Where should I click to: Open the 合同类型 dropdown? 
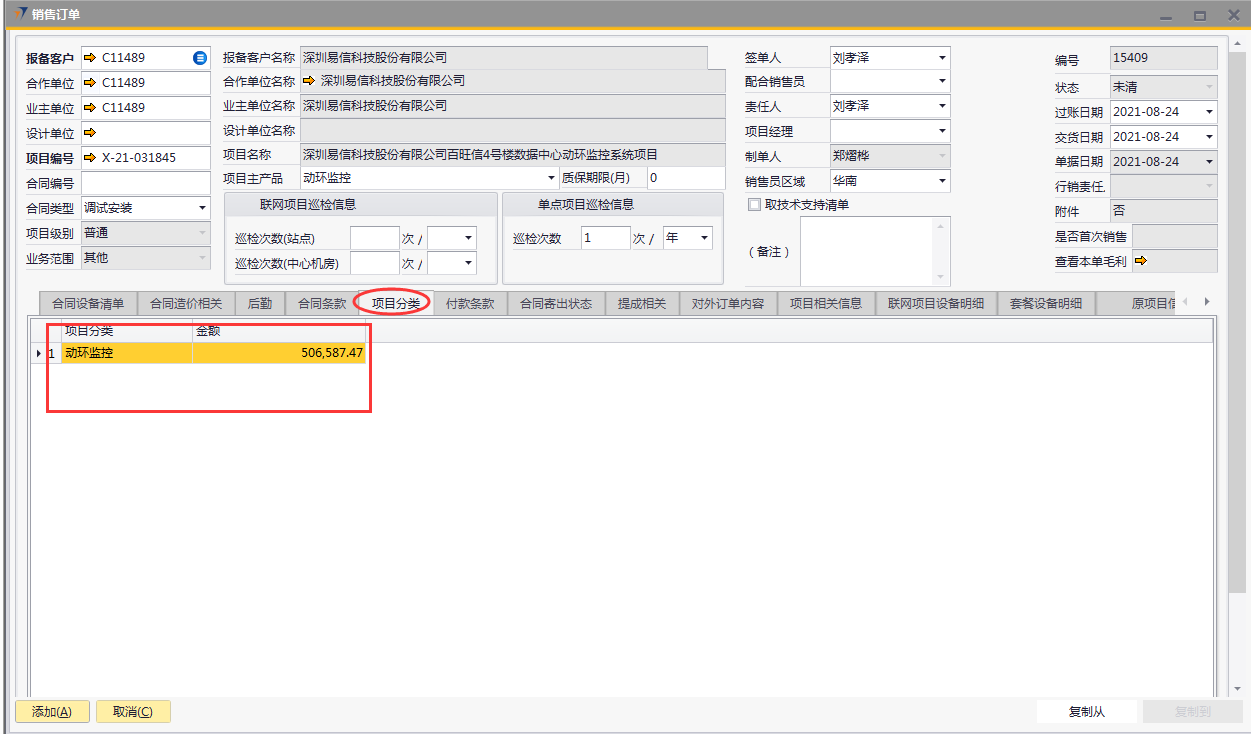click(202, 208)
